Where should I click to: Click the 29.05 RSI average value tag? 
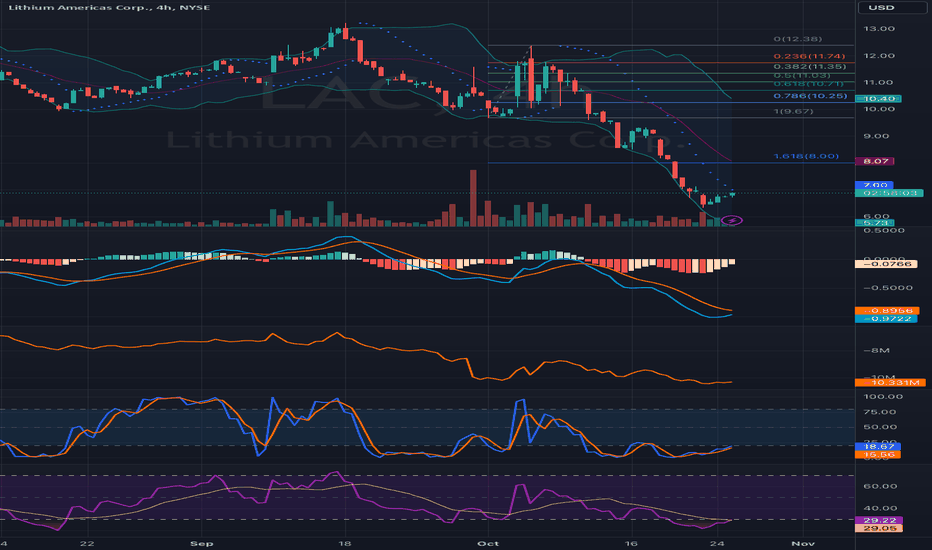coord(879,528)
